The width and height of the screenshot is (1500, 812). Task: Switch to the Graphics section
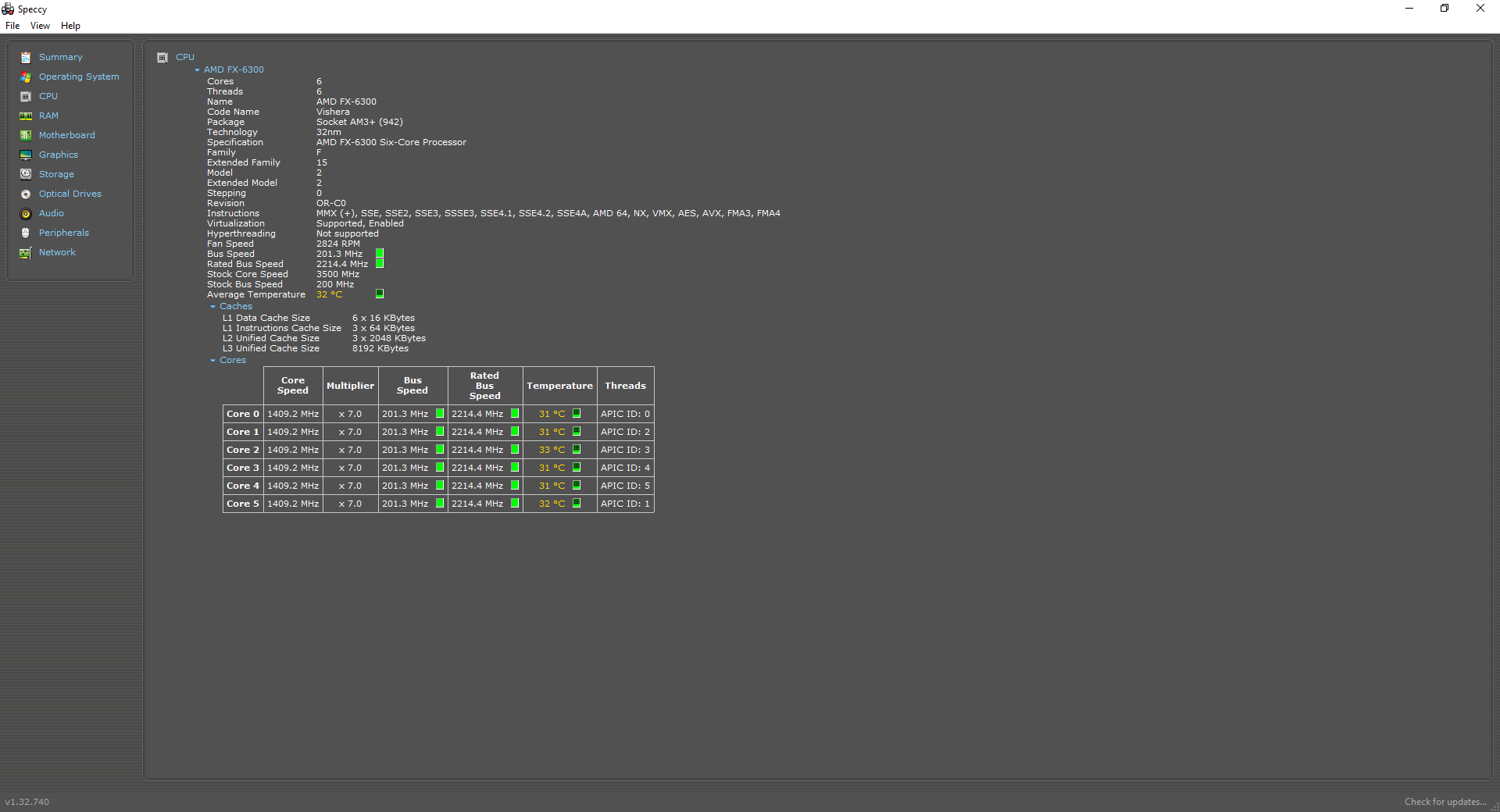coord(59,155)
